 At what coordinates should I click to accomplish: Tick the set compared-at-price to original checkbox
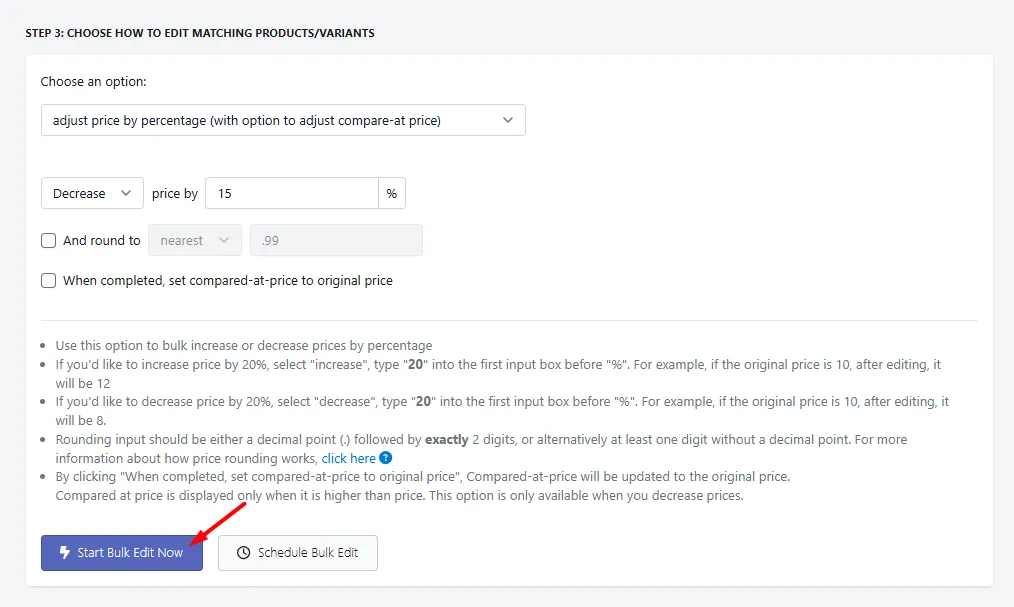click(x=49, y=281)
